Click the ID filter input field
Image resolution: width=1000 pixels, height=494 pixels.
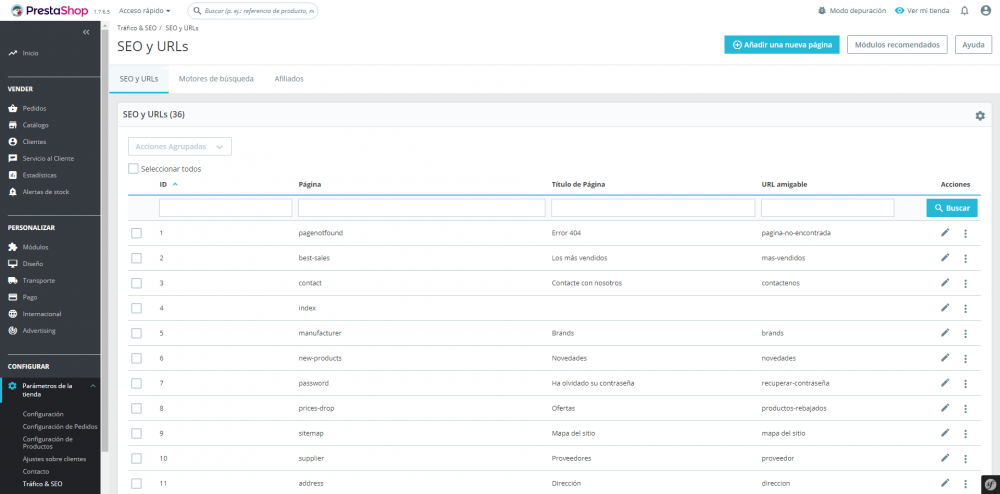click(225, 208)
